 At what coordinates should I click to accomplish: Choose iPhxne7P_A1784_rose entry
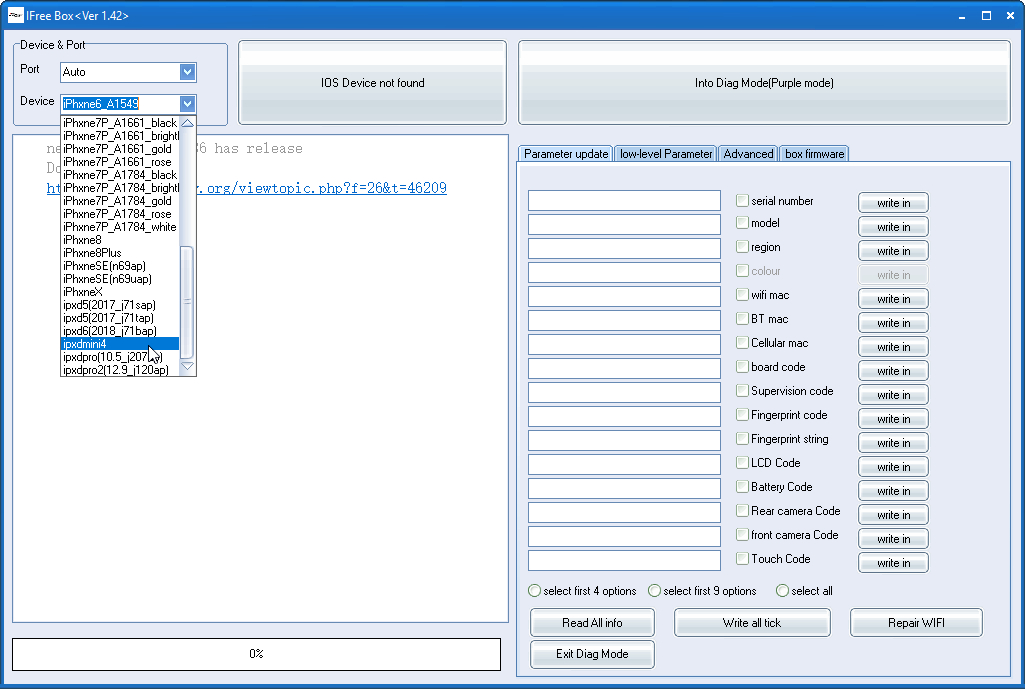click(120, 214)
